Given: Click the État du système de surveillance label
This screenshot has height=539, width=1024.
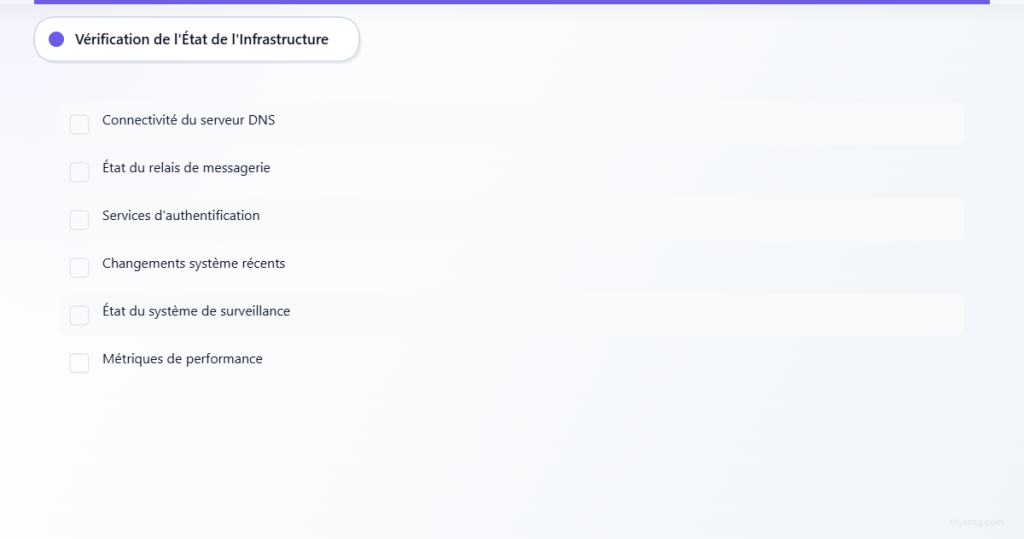Looking at the screenshot, I should pos(196,311).
